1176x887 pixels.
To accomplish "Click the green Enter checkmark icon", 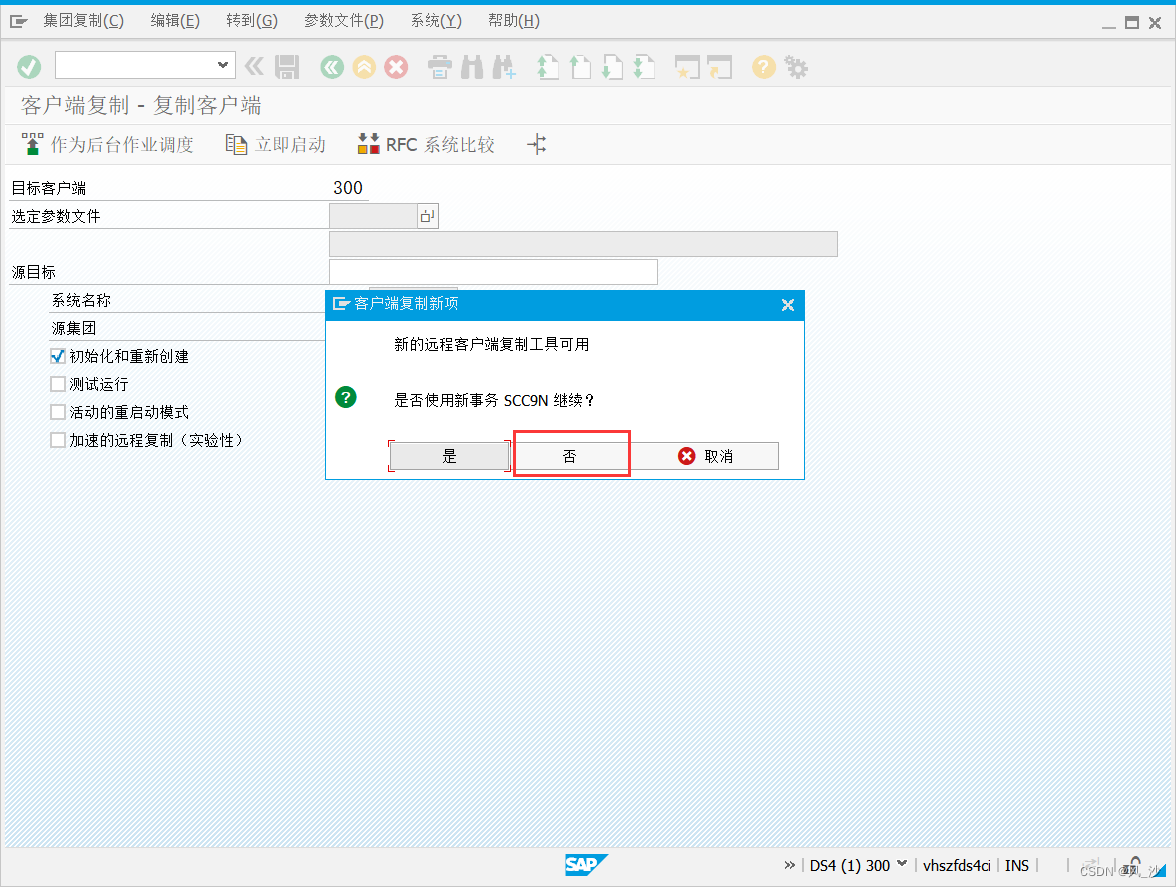I will click(x=29, y=67).
